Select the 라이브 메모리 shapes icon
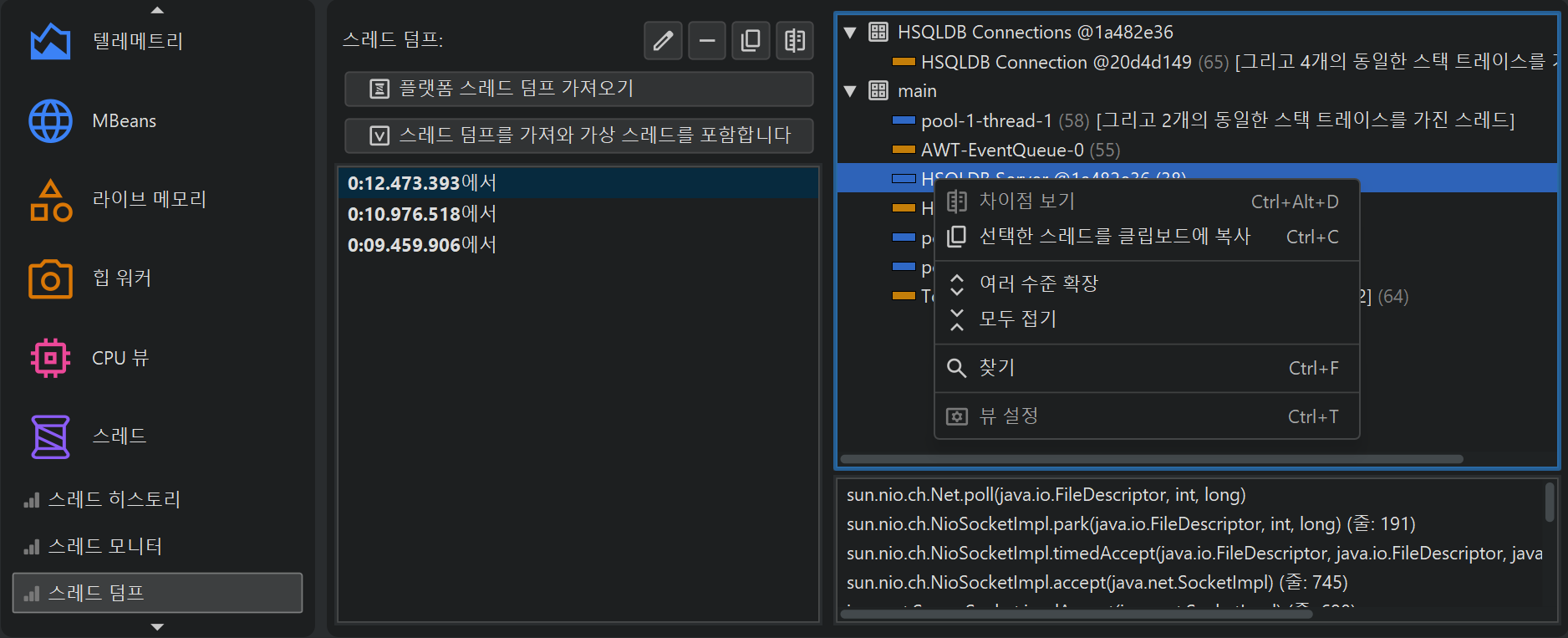 coord(50,200)
